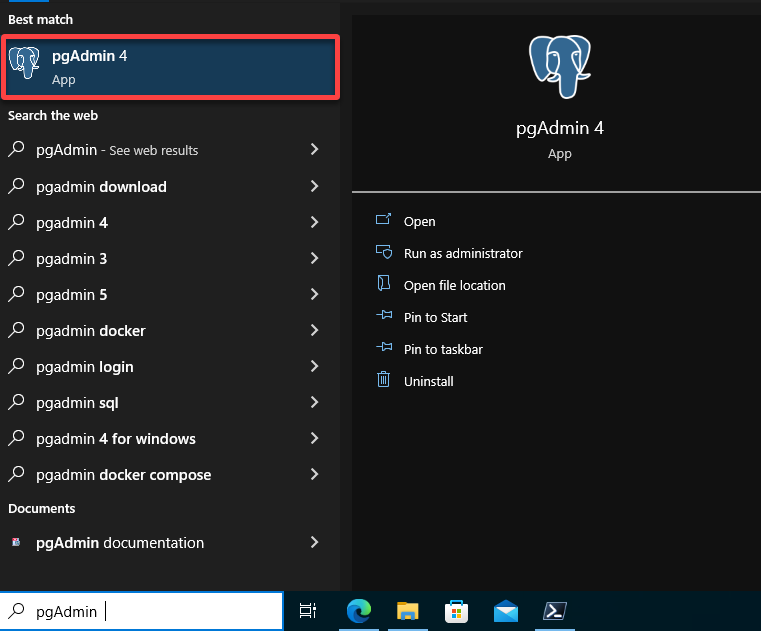The height and width of the screenshot is (631, 761).
Task: Select 'pgadmin 4 for windows' suggestion
Action: pyautogui.click(x=116, y=439)
